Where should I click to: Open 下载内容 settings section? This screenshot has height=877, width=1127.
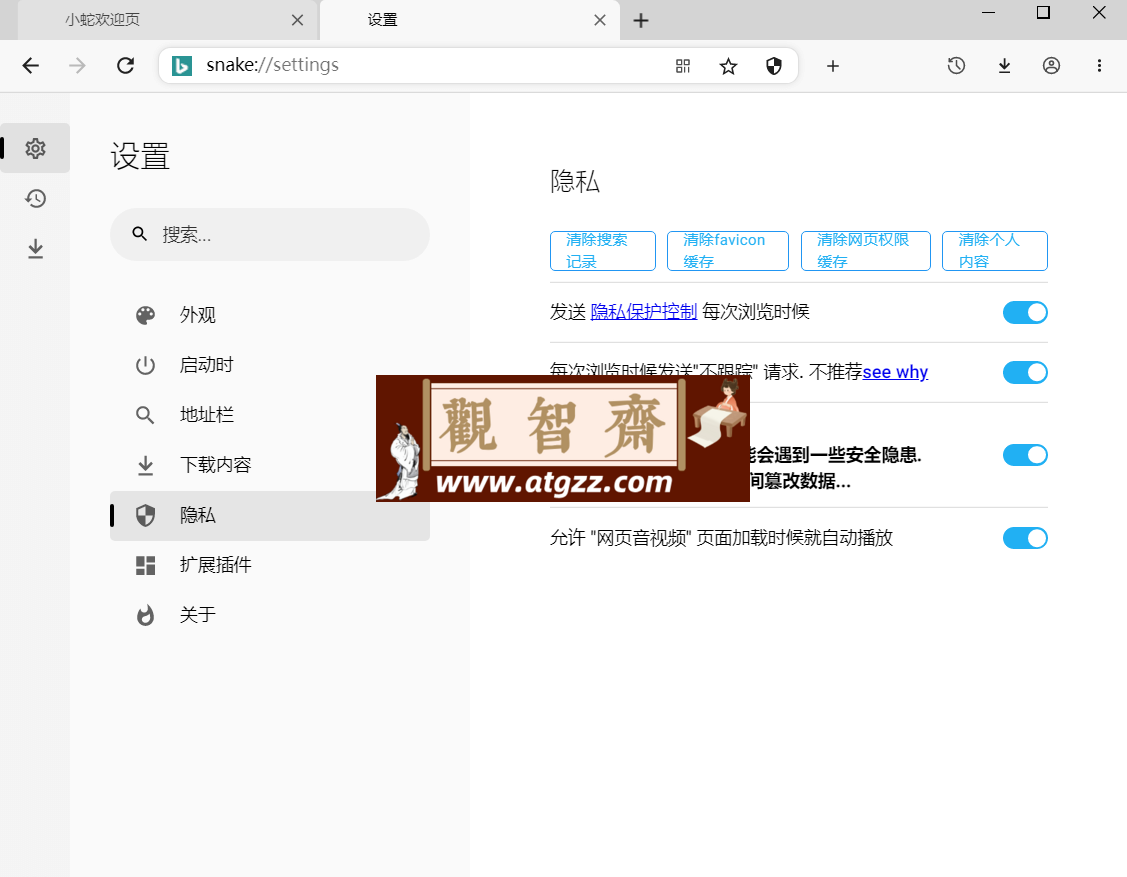point(270,465)
